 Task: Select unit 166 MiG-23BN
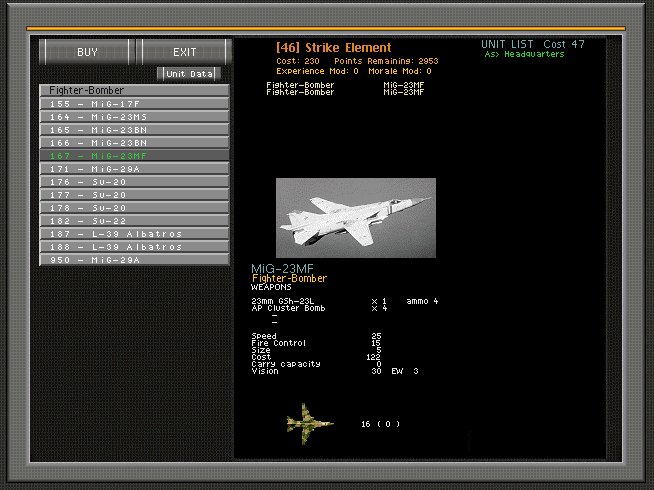click(134, 142)
